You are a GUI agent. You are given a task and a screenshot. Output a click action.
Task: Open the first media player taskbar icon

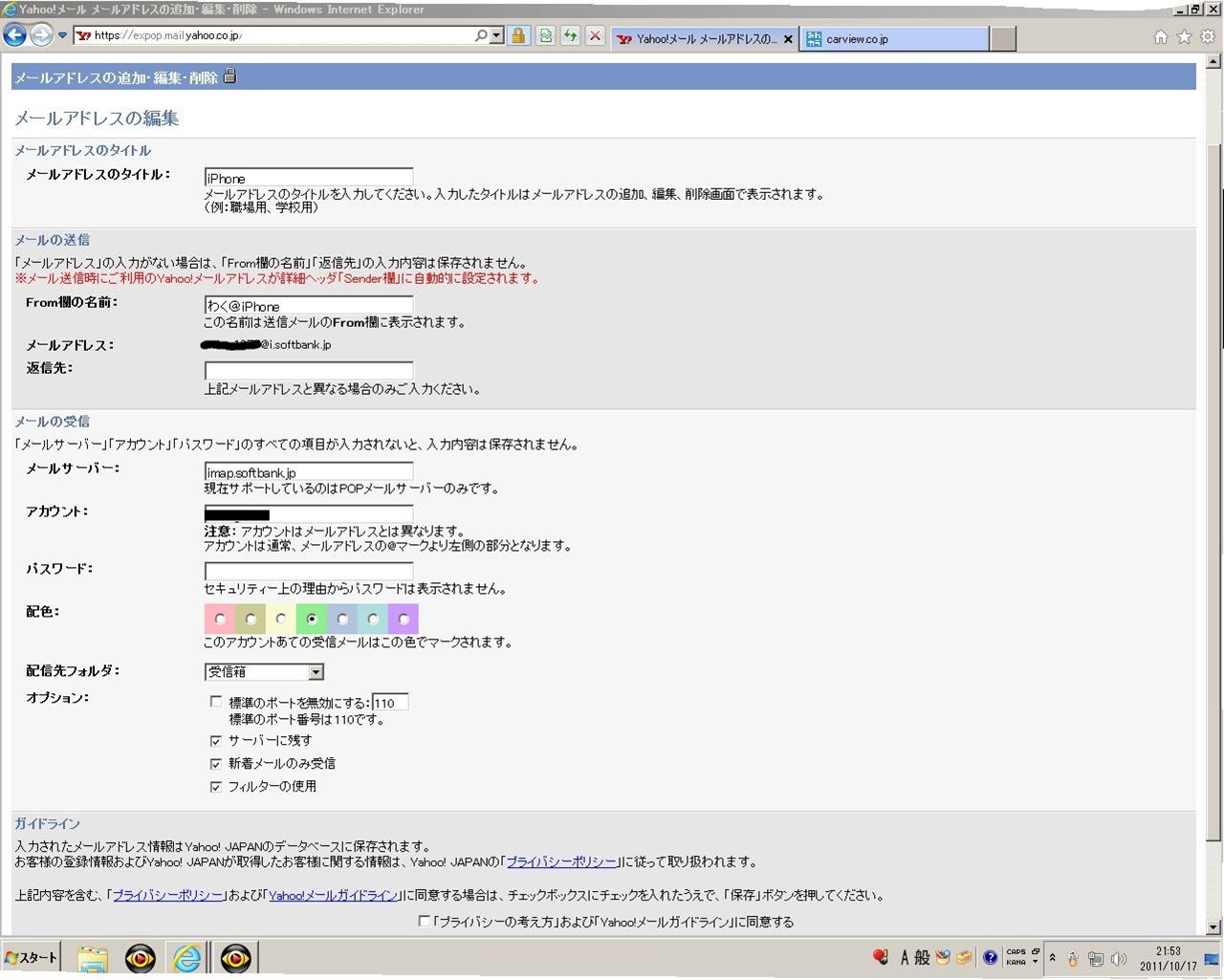(141, 958)
